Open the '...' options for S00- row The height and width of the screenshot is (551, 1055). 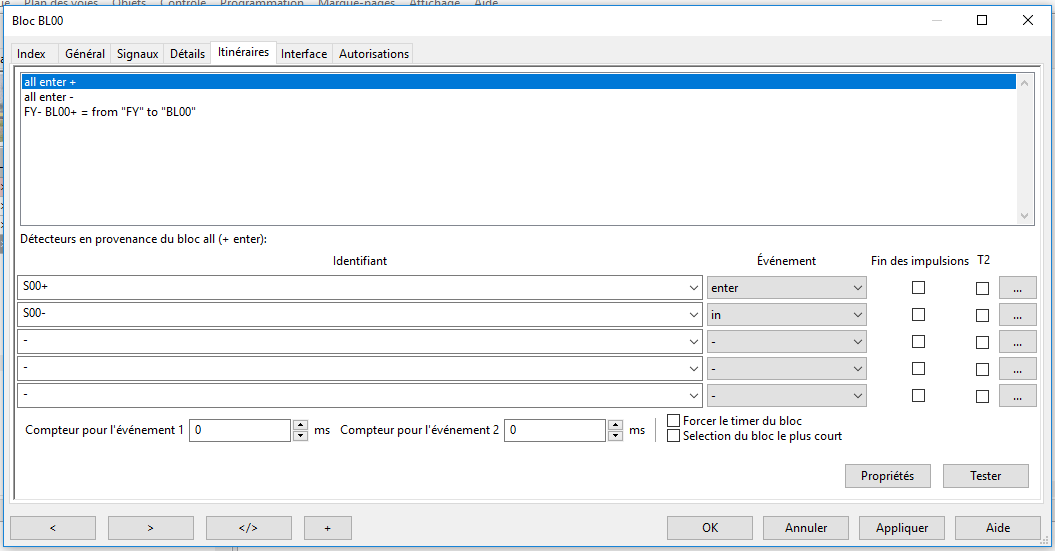tap(1017, 315)
